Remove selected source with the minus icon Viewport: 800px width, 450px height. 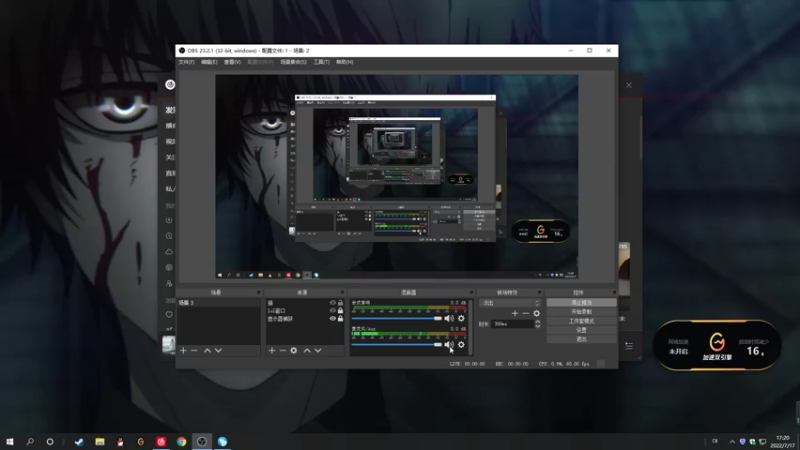283,351
